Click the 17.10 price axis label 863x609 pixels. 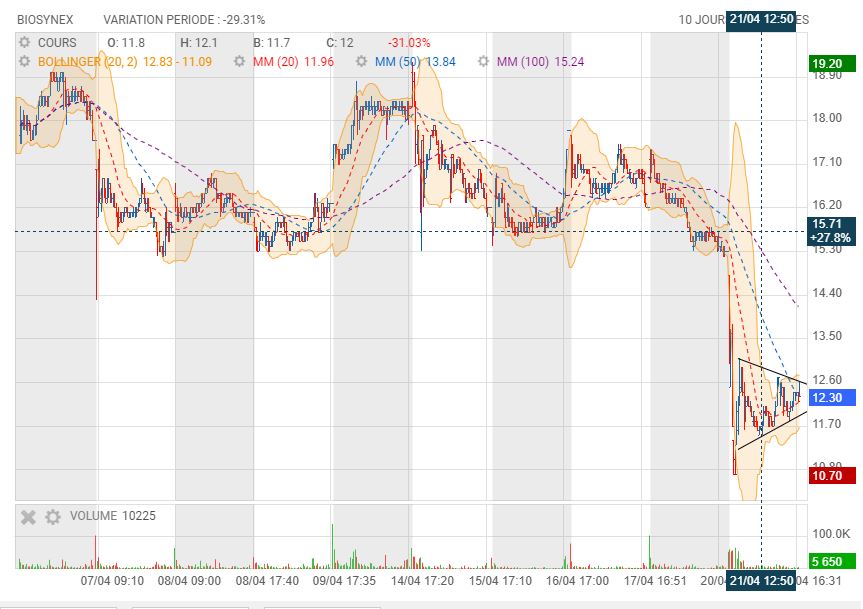pos(827,162)
